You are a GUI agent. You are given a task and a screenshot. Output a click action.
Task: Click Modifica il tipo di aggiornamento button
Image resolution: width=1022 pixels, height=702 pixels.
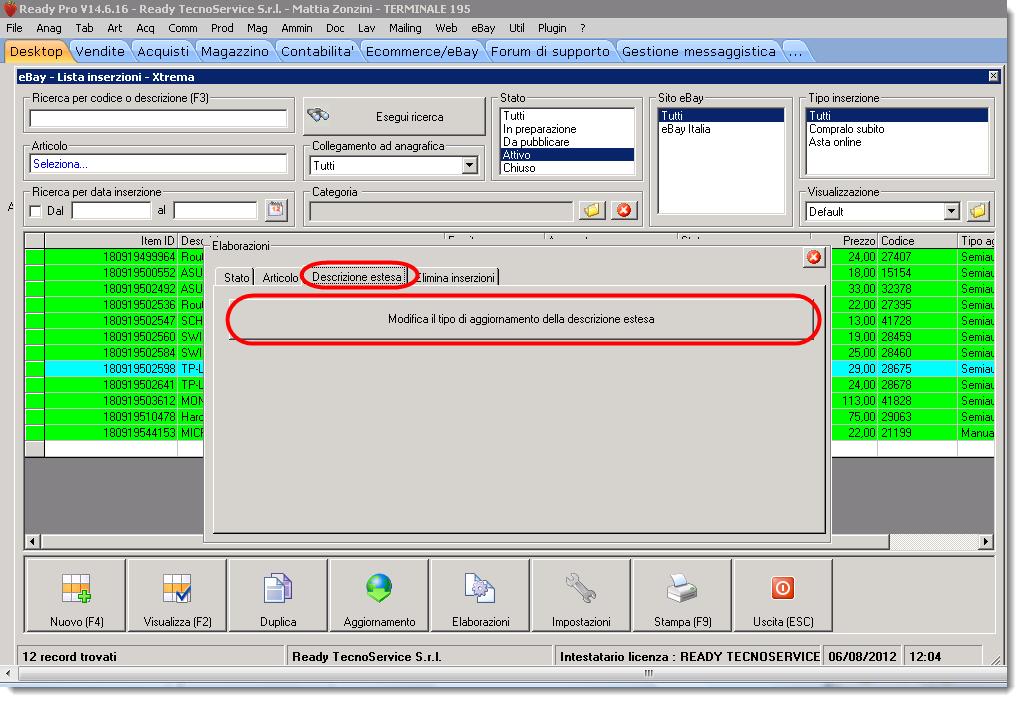521,319
